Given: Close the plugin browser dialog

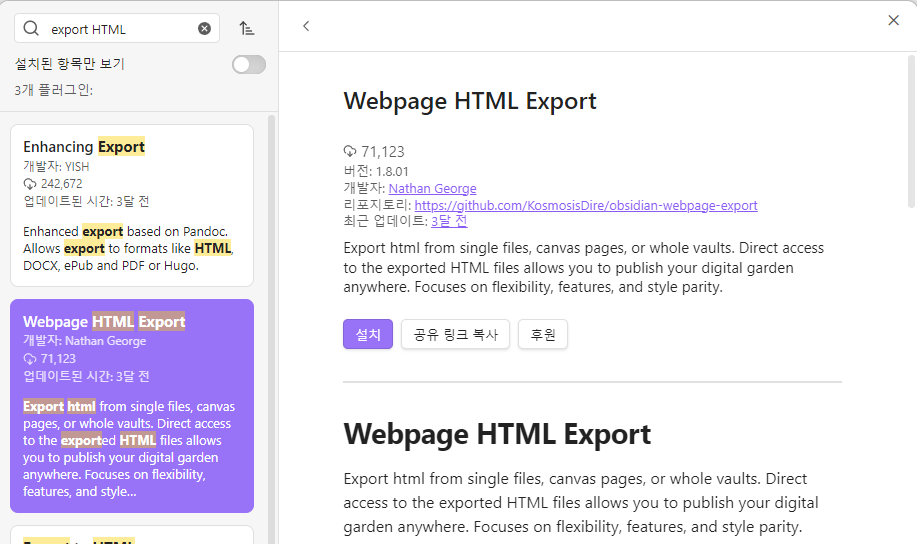Looking at the screenshot, I should pyautogui.click(x=893, y=20).
